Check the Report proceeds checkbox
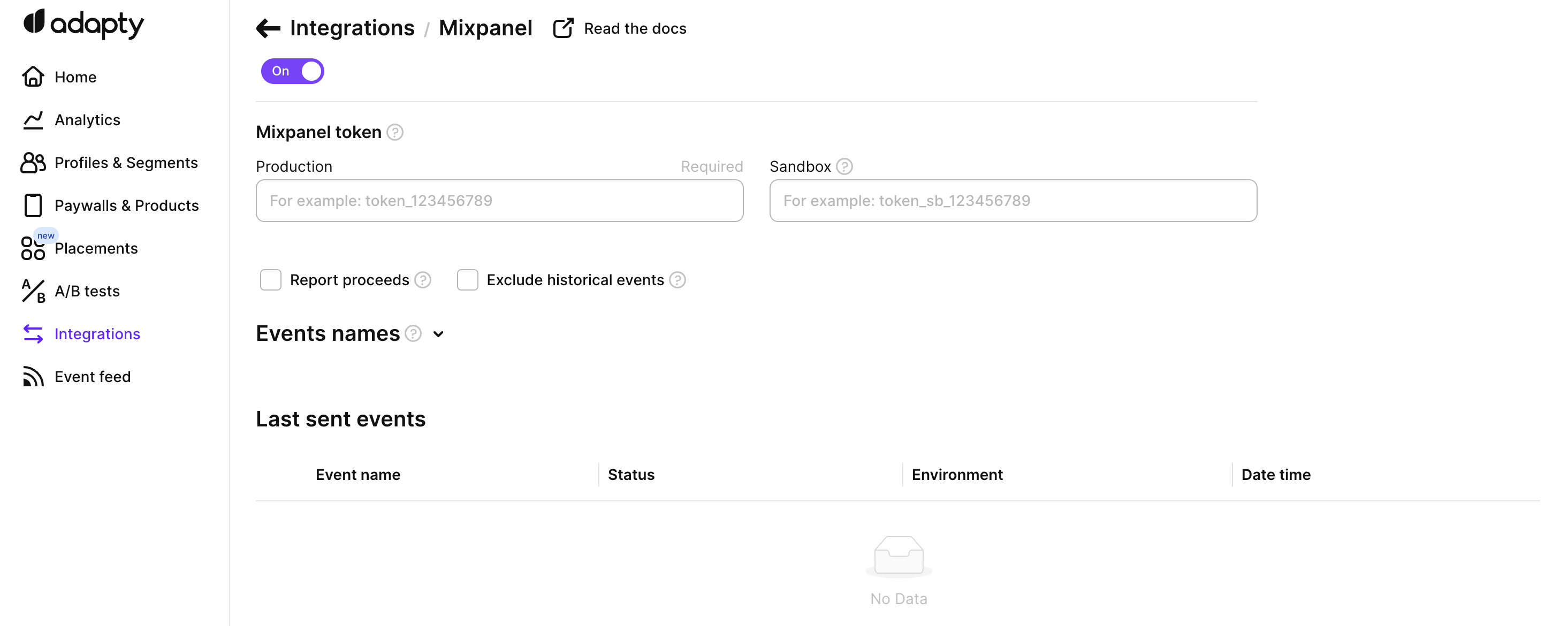 pos(270,280)
